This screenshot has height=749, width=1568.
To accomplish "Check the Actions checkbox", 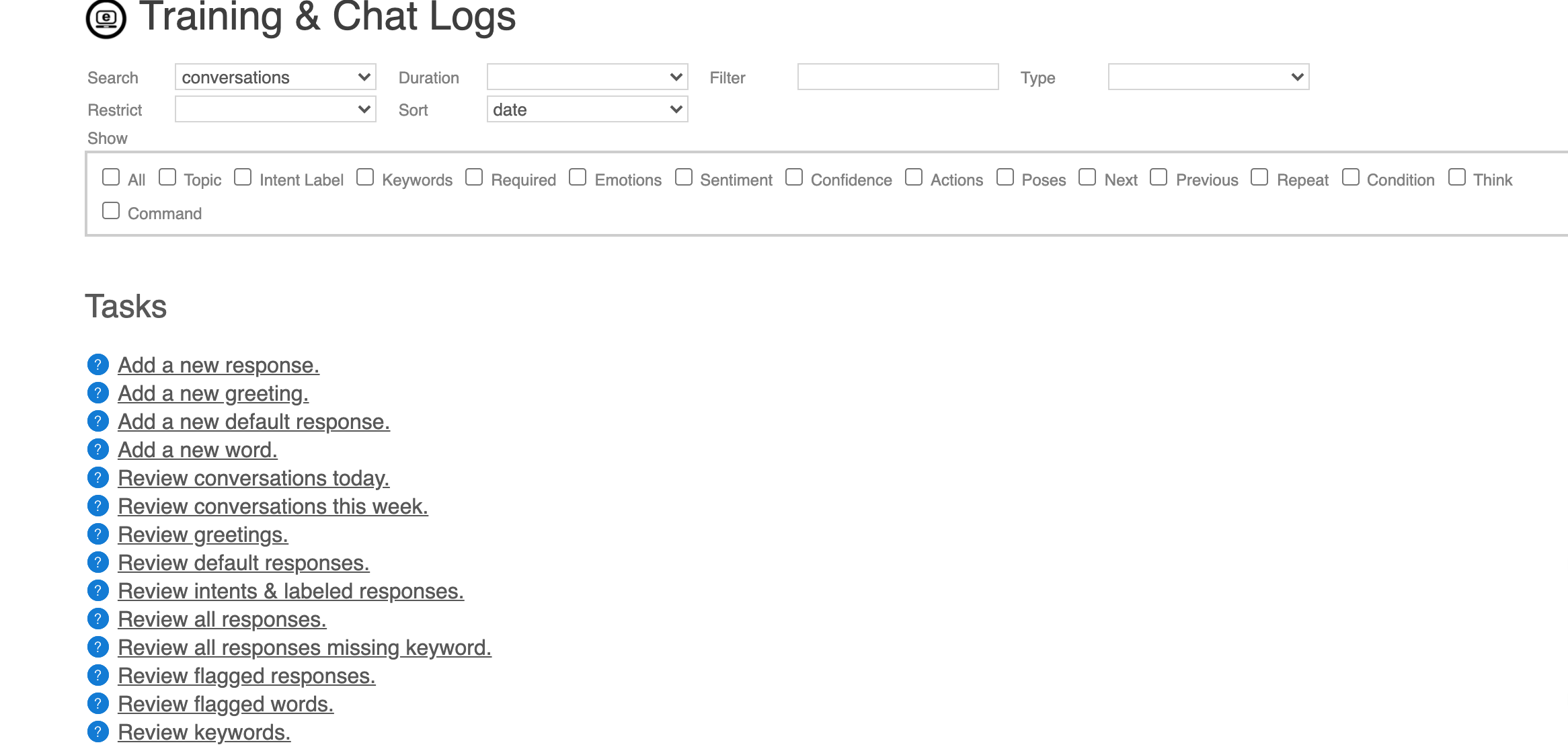I will click(914, 177).
